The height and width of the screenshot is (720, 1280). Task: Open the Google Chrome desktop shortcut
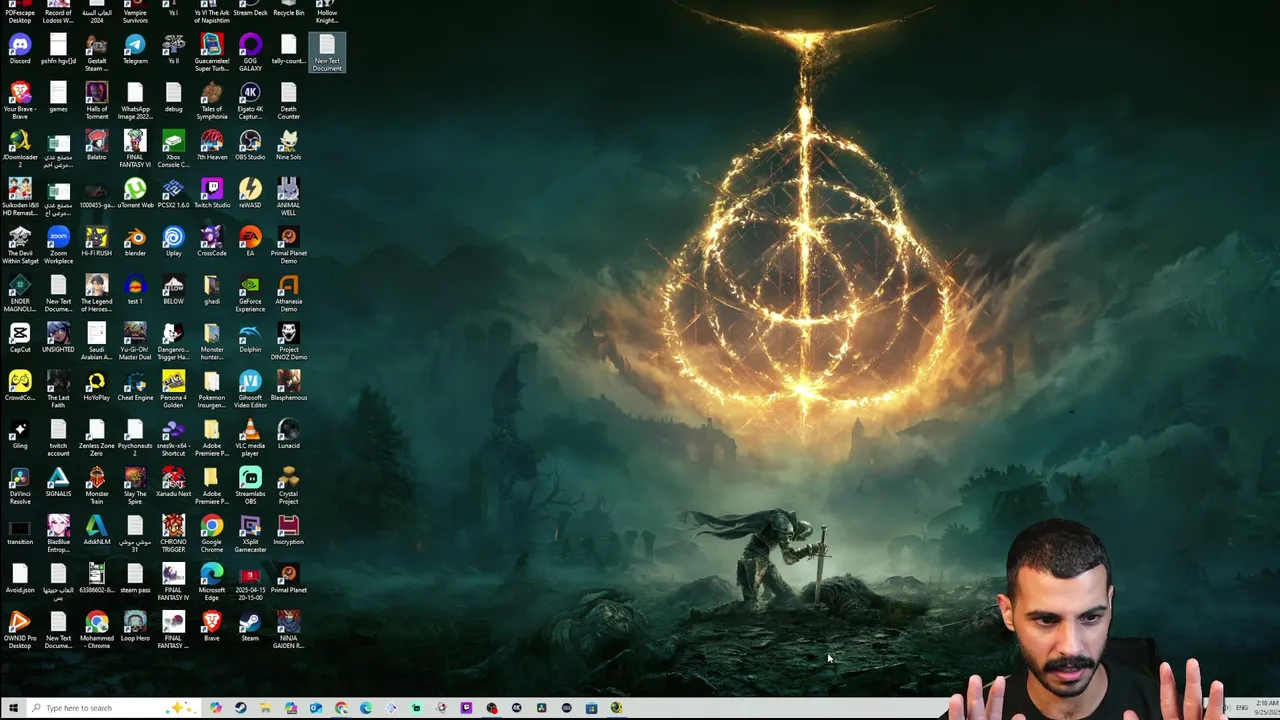(x=212, y=534)
